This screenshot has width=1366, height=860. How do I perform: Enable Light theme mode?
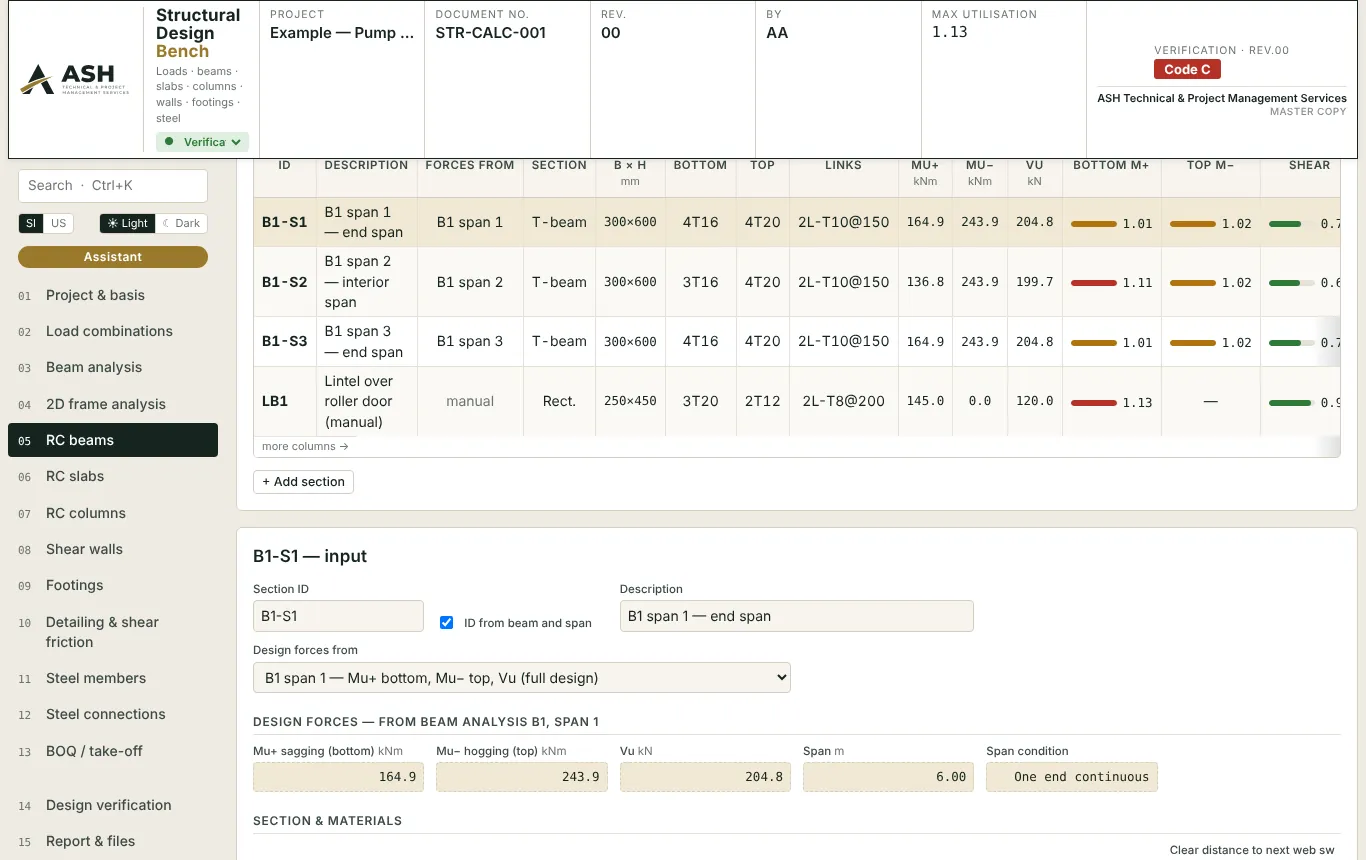click(x=127, y=223)
